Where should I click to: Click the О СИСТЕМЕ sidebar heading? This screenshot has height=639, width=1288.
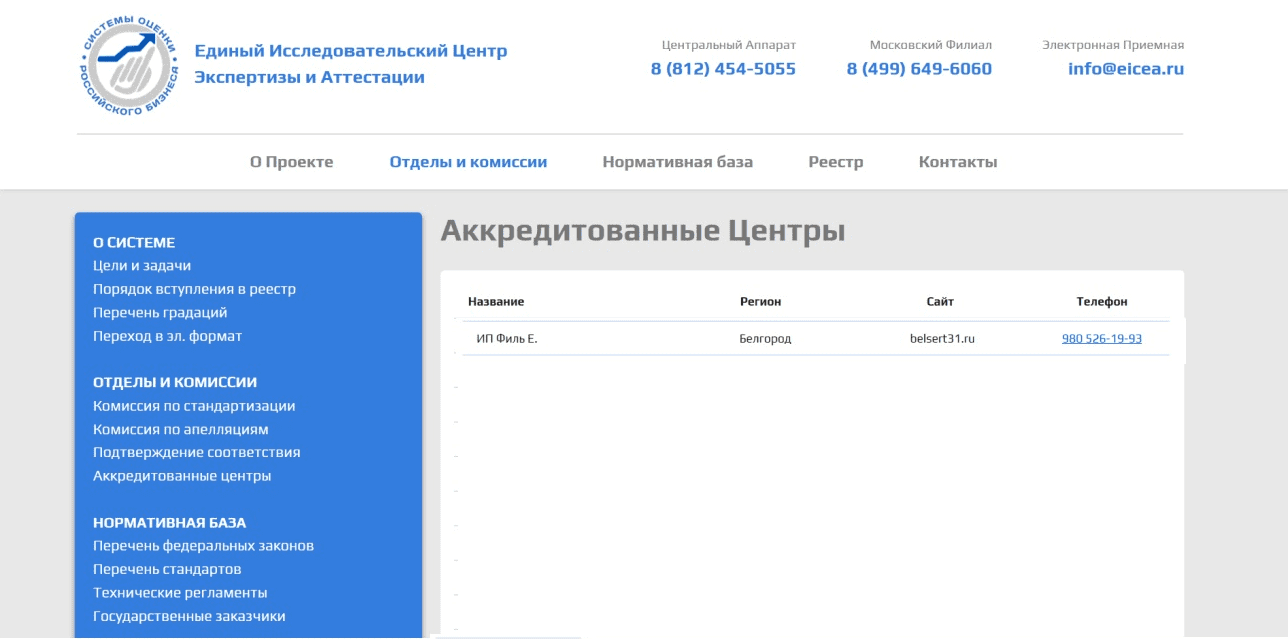coord(134,243)
